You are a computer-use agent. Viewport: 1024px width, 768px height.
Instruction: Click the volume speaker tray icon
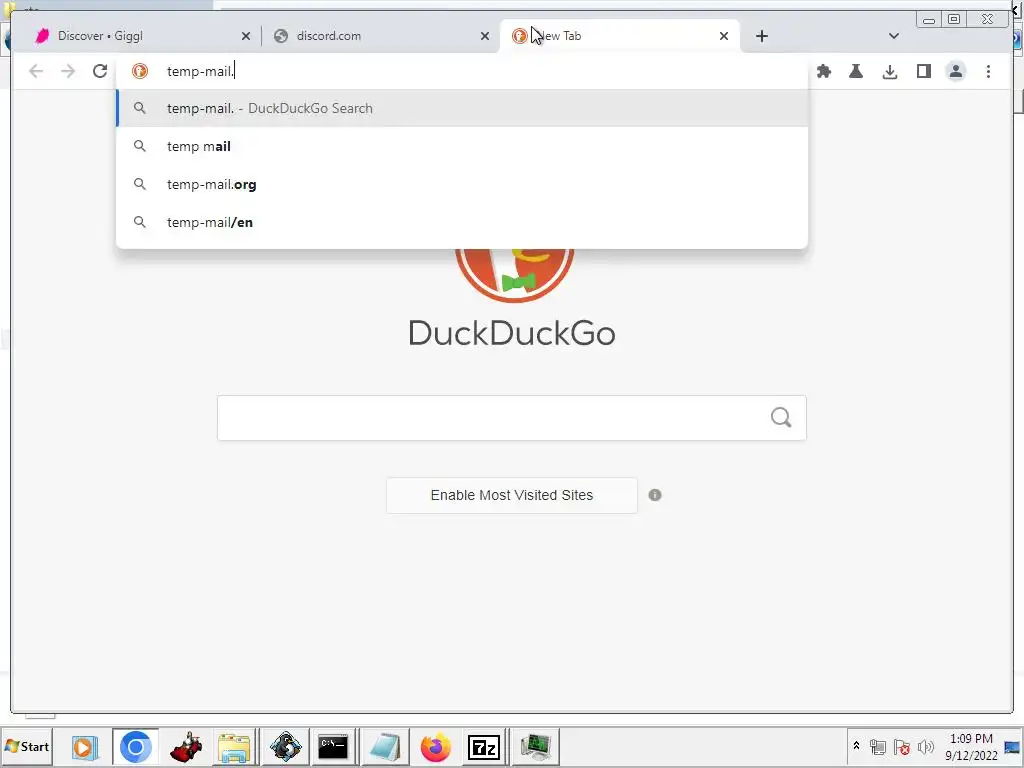(925, 746)
